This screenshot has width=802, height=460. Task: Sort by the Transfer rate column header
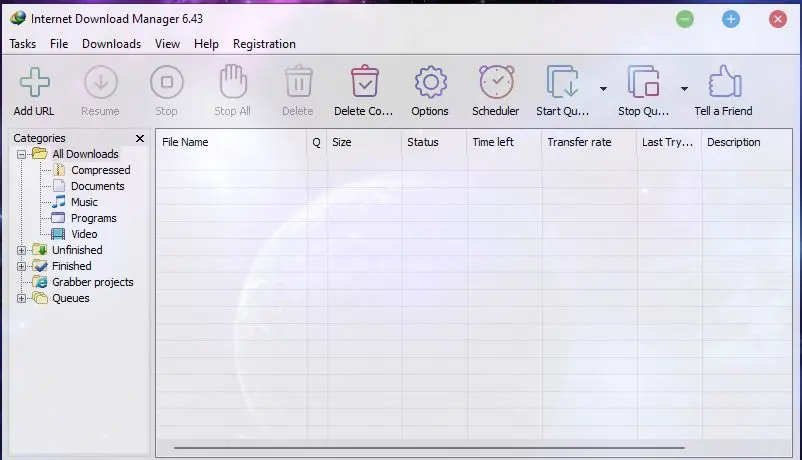pos(590,142)
